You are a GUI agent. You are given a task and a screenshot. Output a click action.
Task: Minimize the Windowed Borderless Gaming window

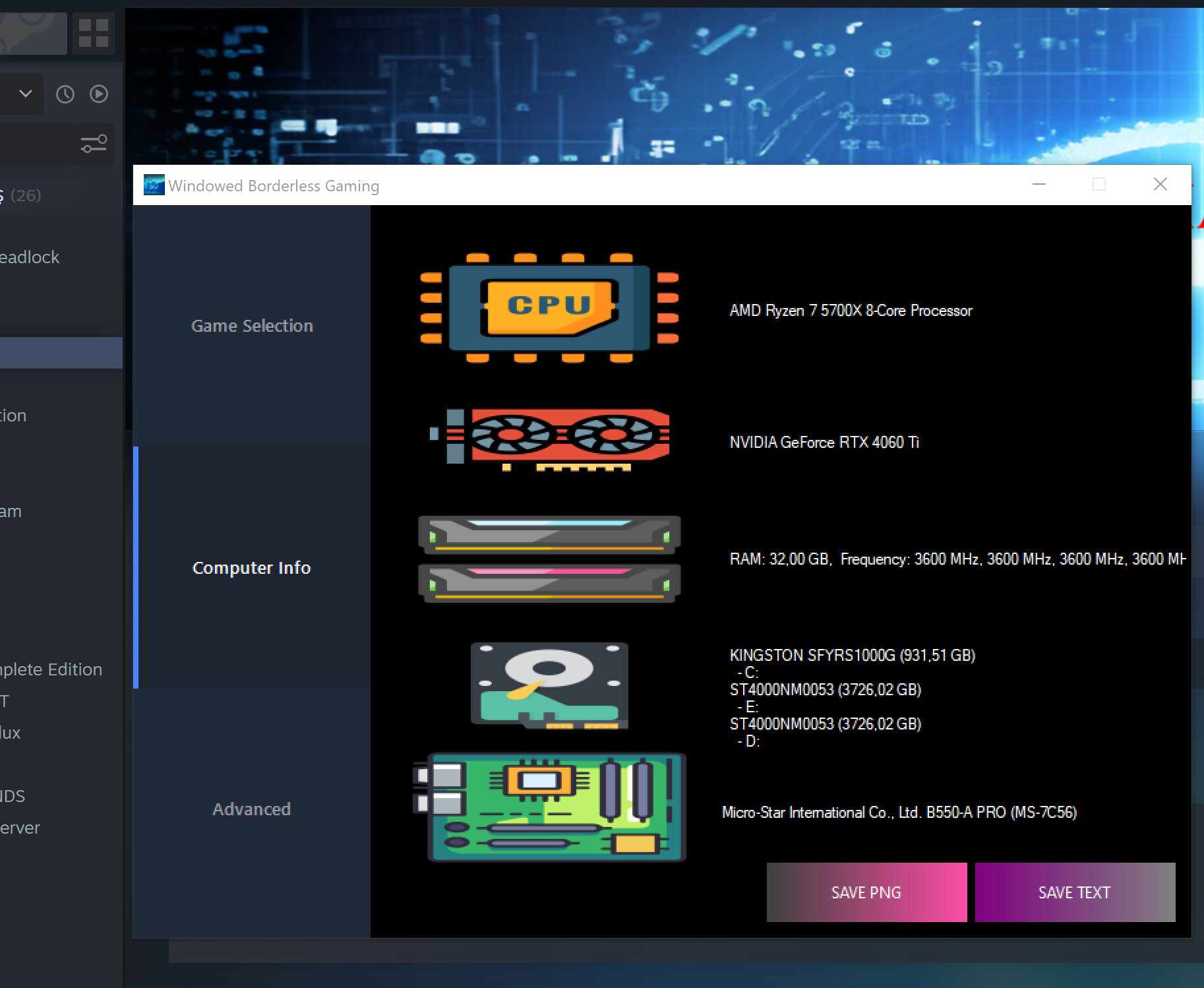point(1039,185)
